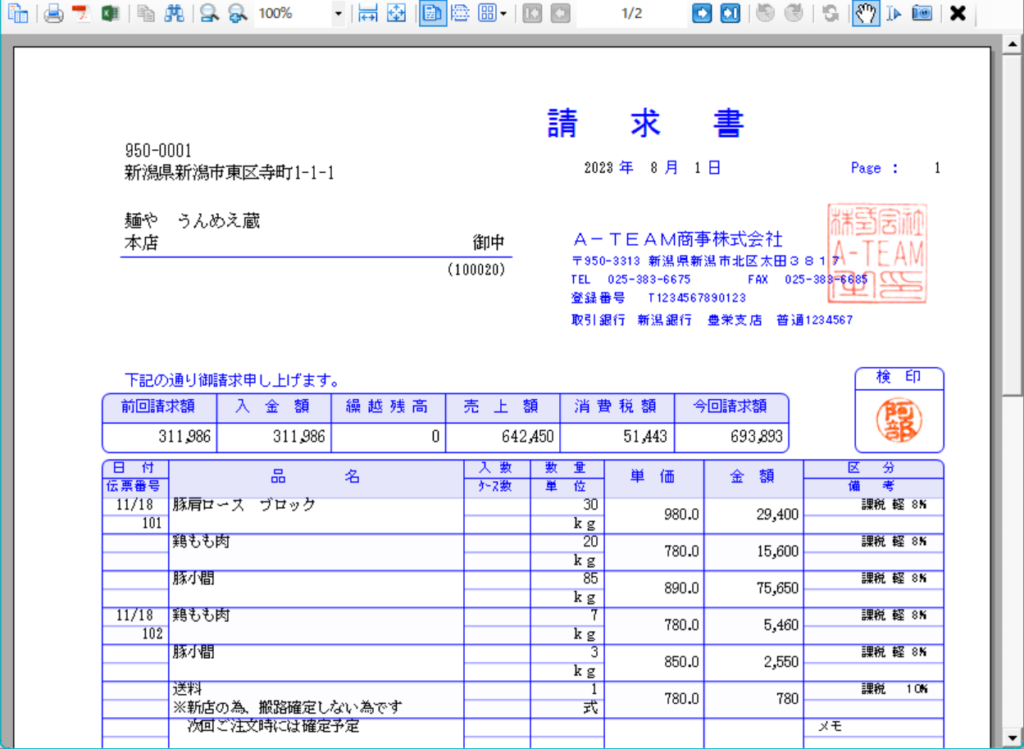
Task: Click the sales amount 642,450
Action: 528,436
